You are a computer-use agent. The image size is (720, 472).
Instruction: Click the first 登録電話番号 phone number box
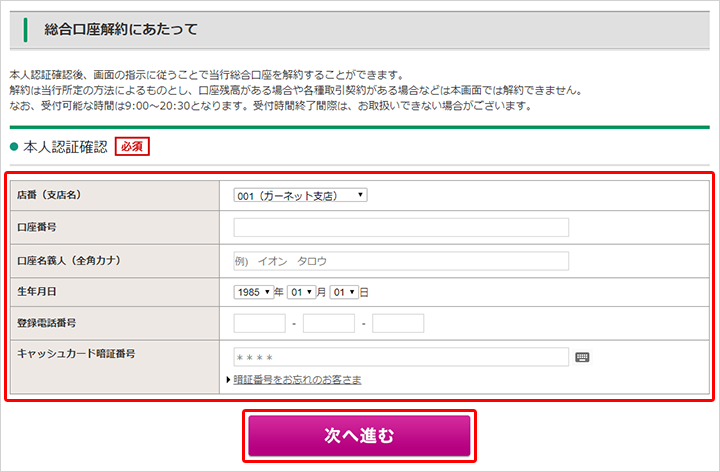(259, 323)
